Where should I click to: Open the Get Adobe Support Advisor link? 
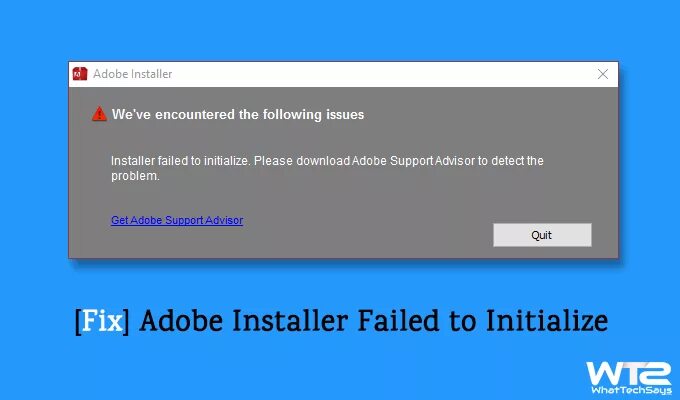click(177, 220)
